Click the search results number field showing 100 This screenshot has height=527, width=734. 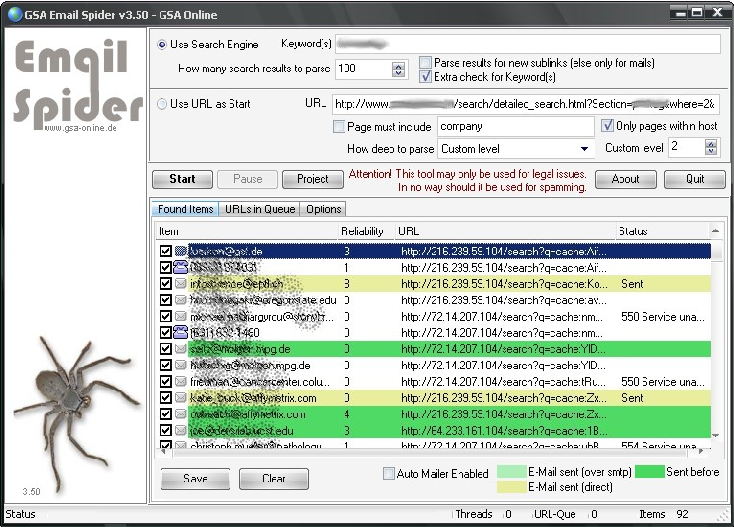pos(363,69)
